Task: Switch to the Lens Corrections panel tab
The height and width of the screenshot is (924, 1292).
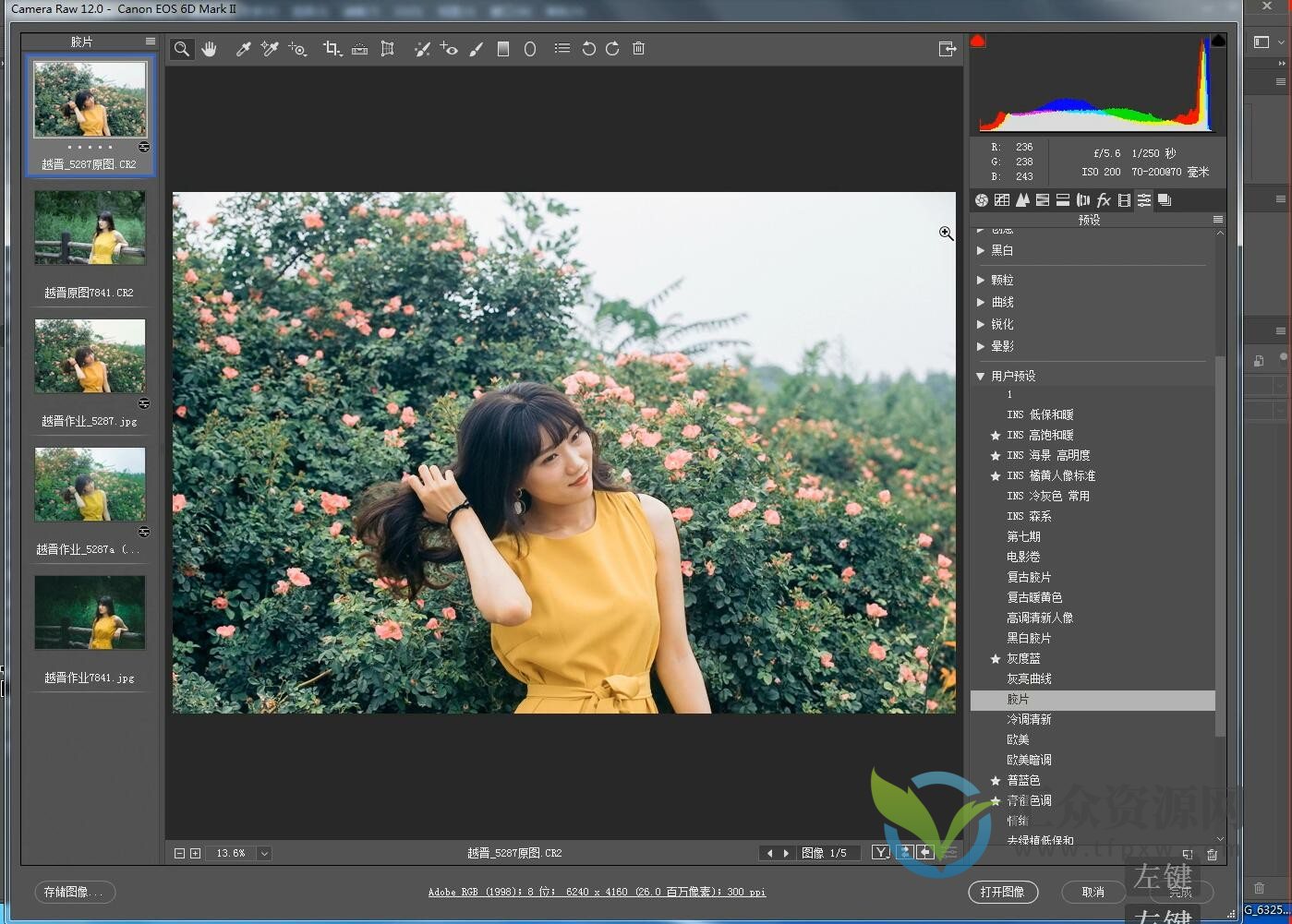Action: pos(1083,199)
